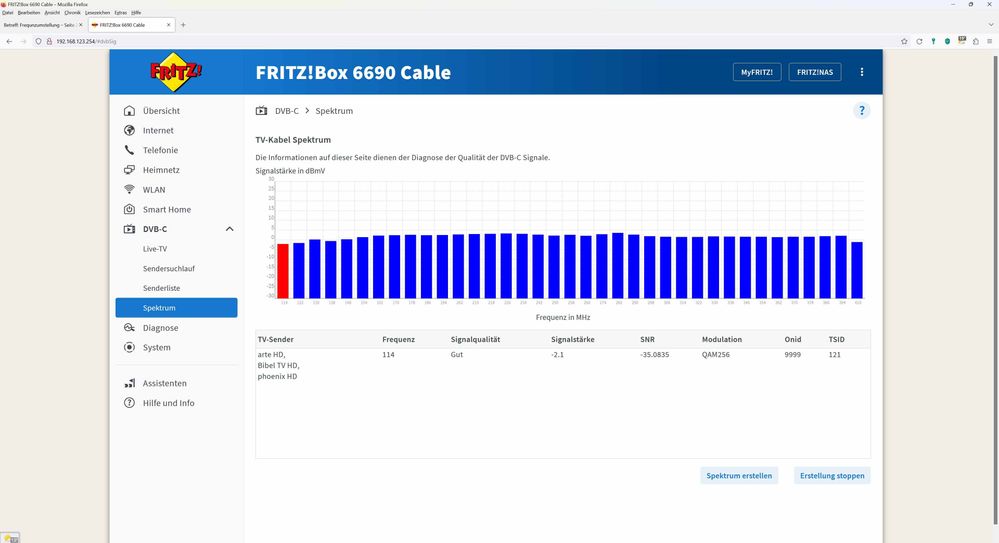Open the Ansicht menu
Viewport: 999px width, 543px height.
[x=52, y=13]
